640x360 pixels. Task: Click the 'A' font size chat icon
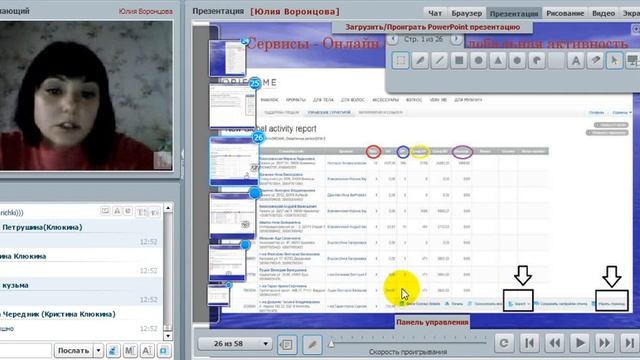[147, 351]
